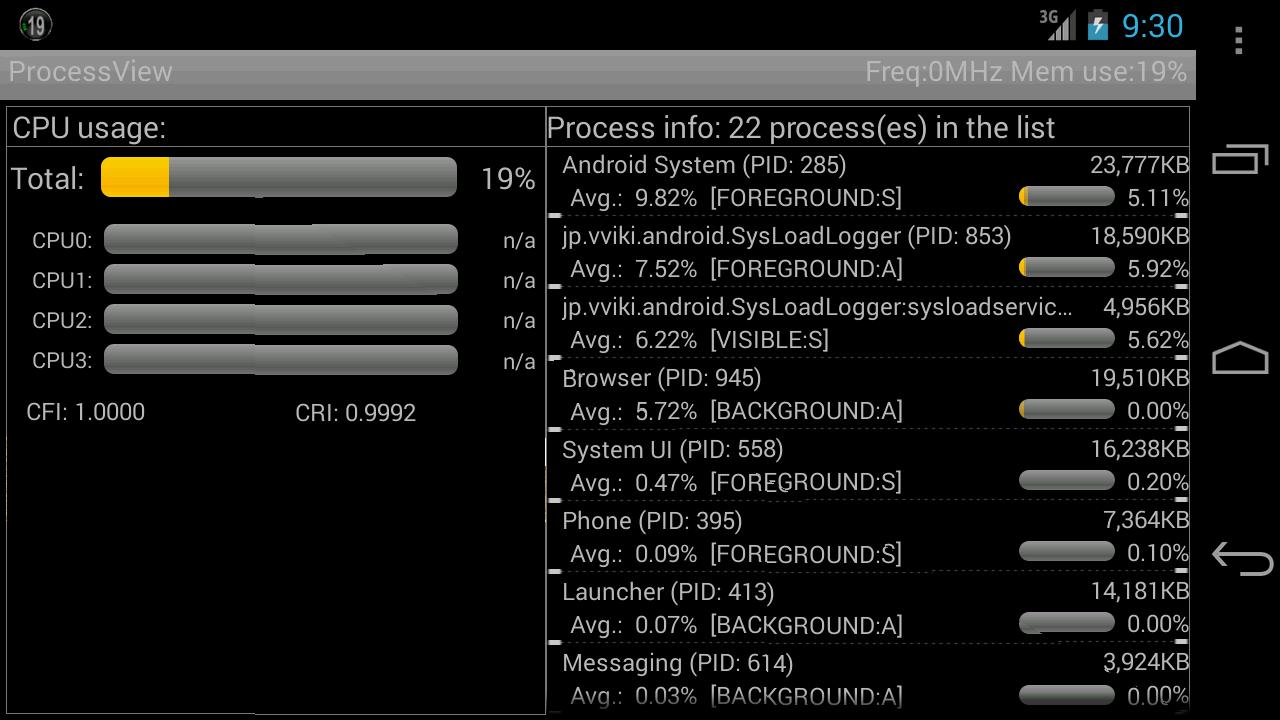Tap the ProcessView title bar label
Screen dimensions: 1280x720
[x=90, y=72]
